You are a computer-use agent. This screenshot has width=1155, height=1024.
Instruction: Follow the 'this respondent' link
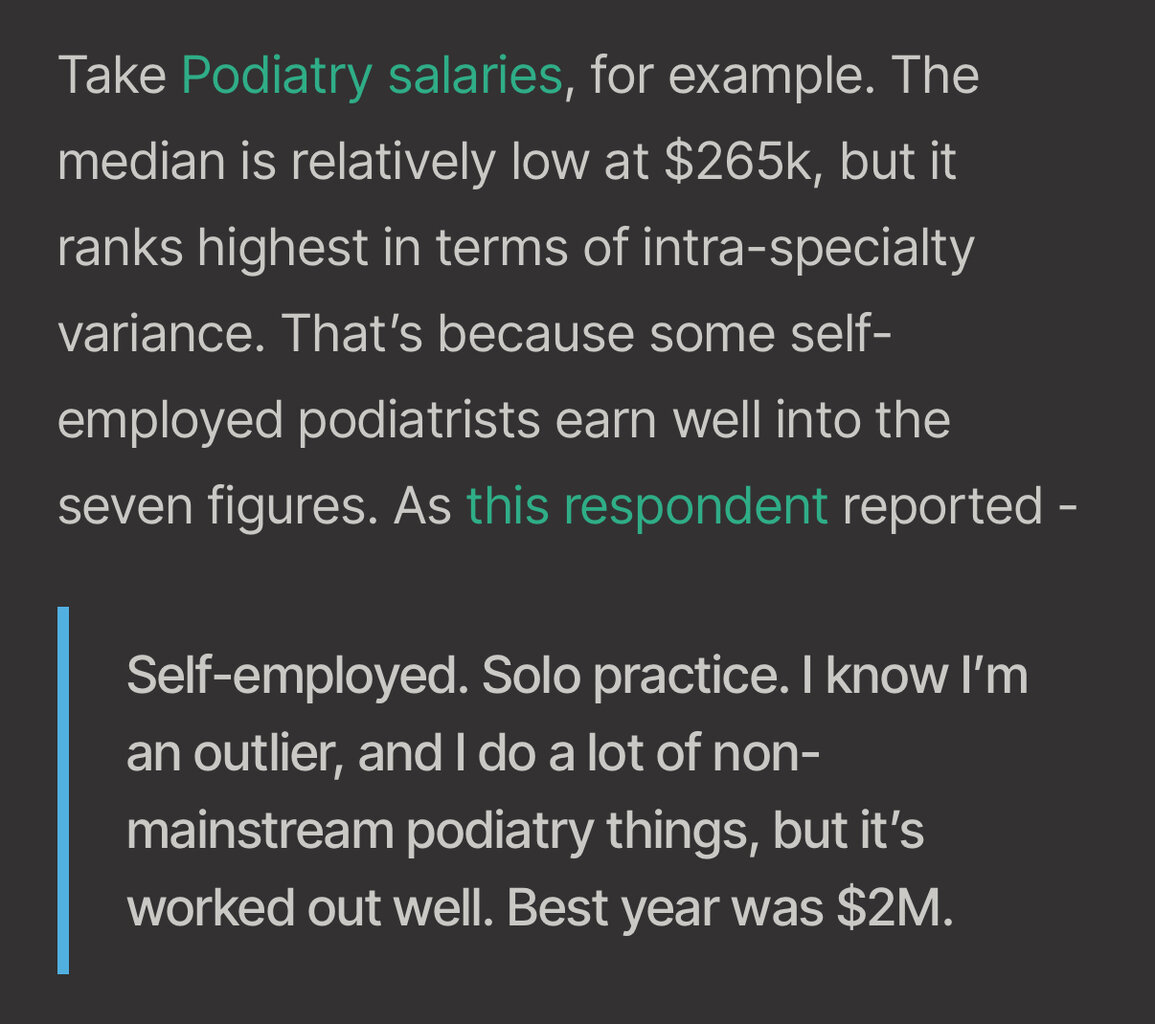(647, 507)
